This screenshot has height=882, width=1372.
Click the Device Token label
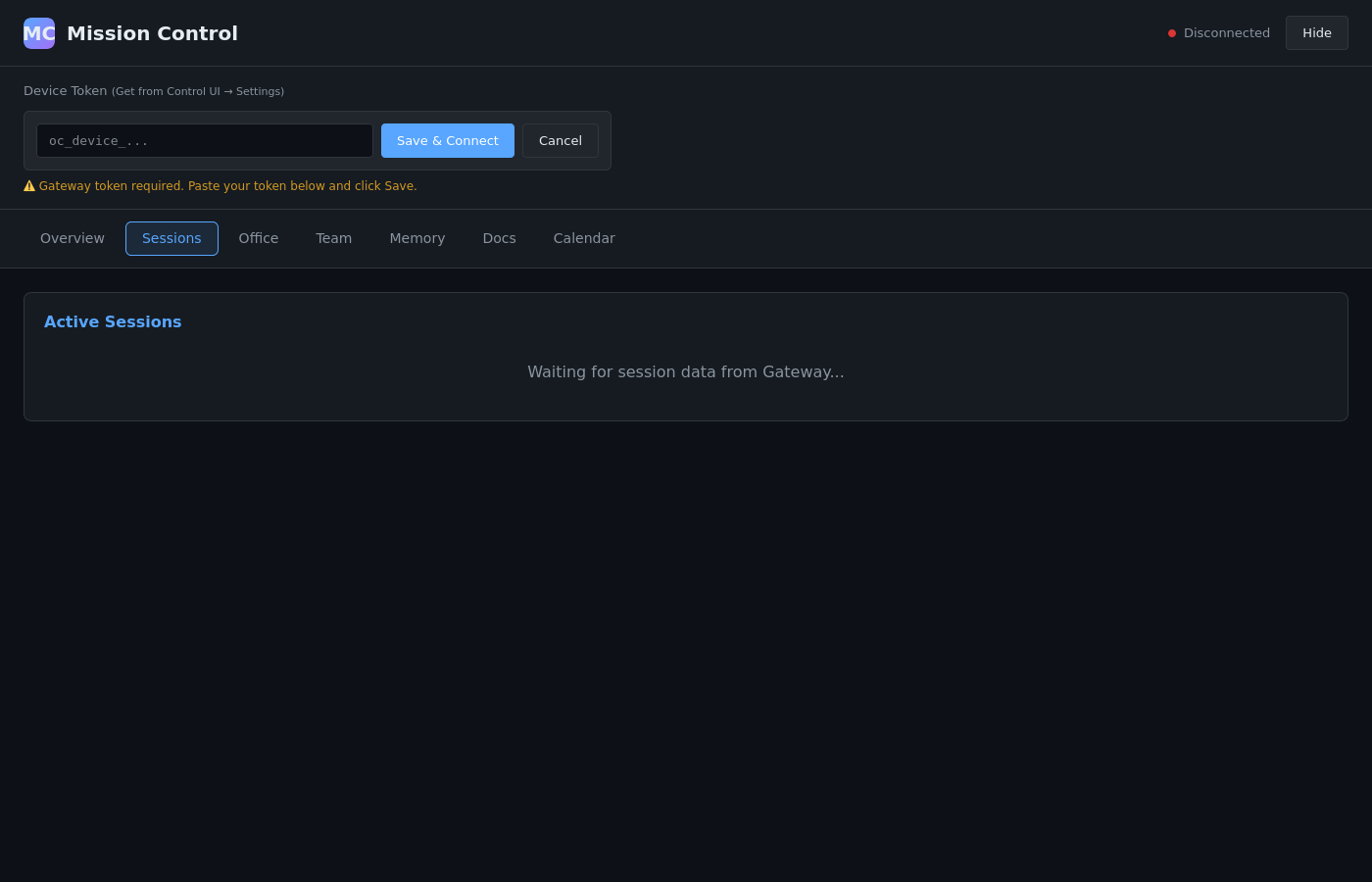(66, 91)
